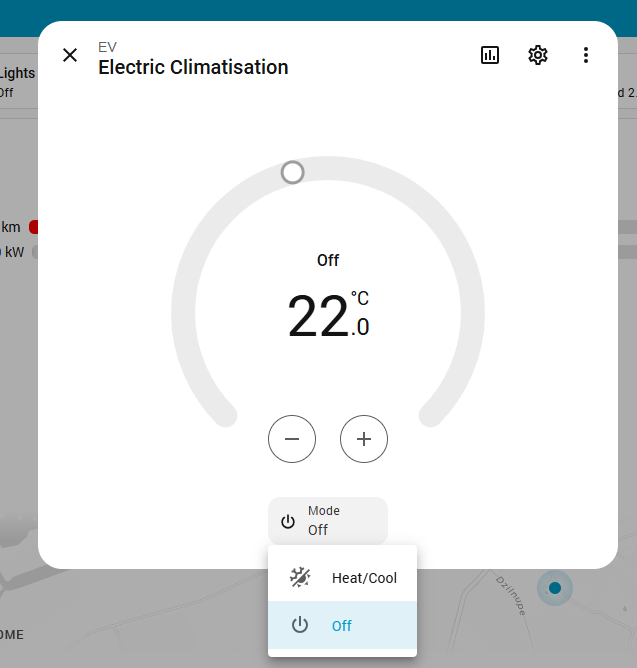Decrease temperature with minus button
This screenshot has height=668, width=637.
click(292, 439)
